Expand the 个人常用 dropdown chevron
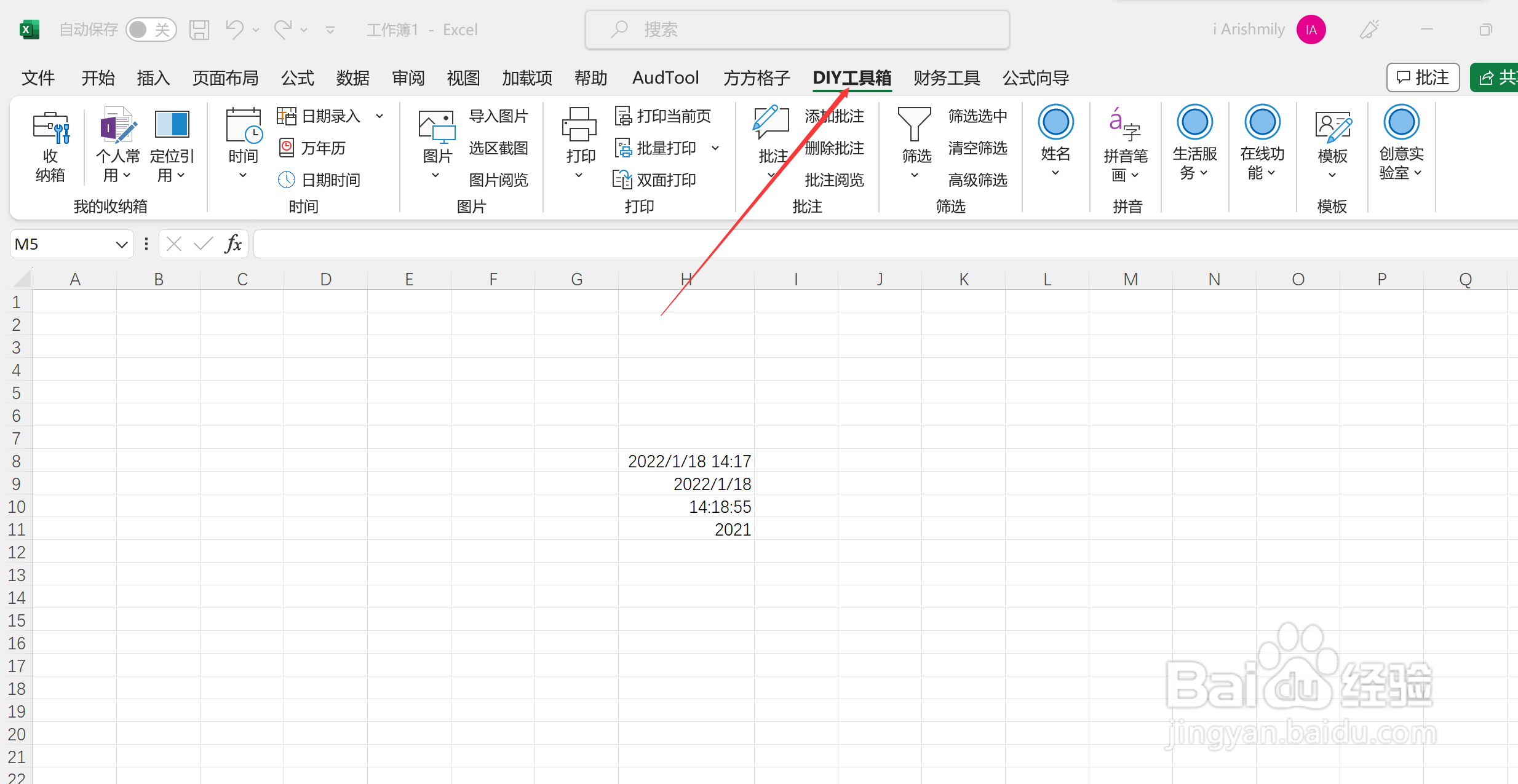The image size is (1518, 784). coord(127,176)
